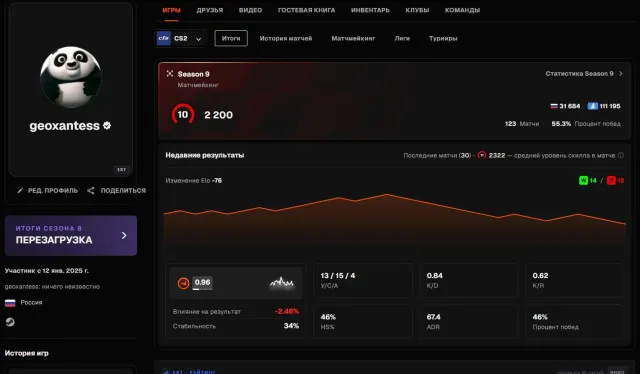This screenshot has height=374, width=640.
Task: Click the 55.3% Процент побед stat
Action: coord(586,124)
